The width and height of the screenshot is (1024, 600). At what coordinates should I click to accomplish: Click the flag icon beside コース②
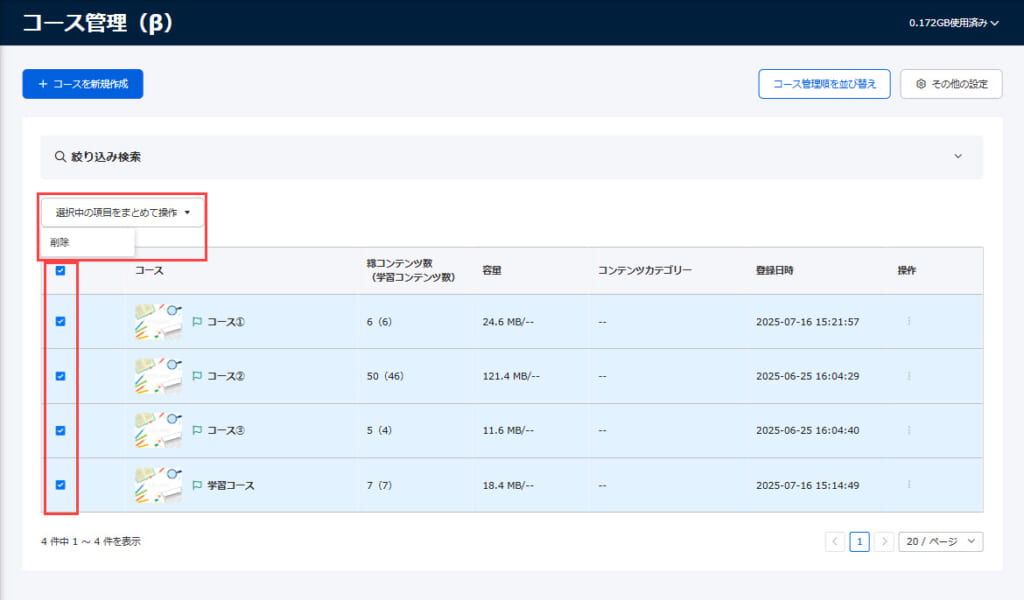tap(197, 376)
